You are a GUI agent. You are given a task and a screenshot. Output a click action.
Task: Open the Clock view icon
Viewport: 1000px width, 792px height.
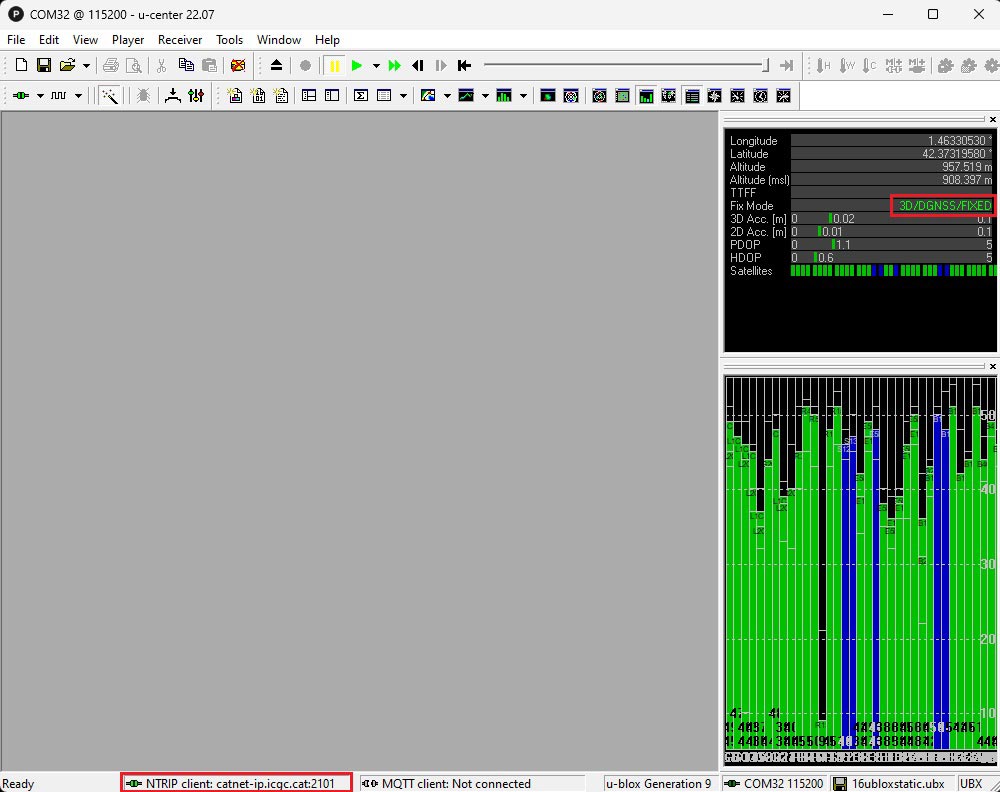(x=761, y=96)
